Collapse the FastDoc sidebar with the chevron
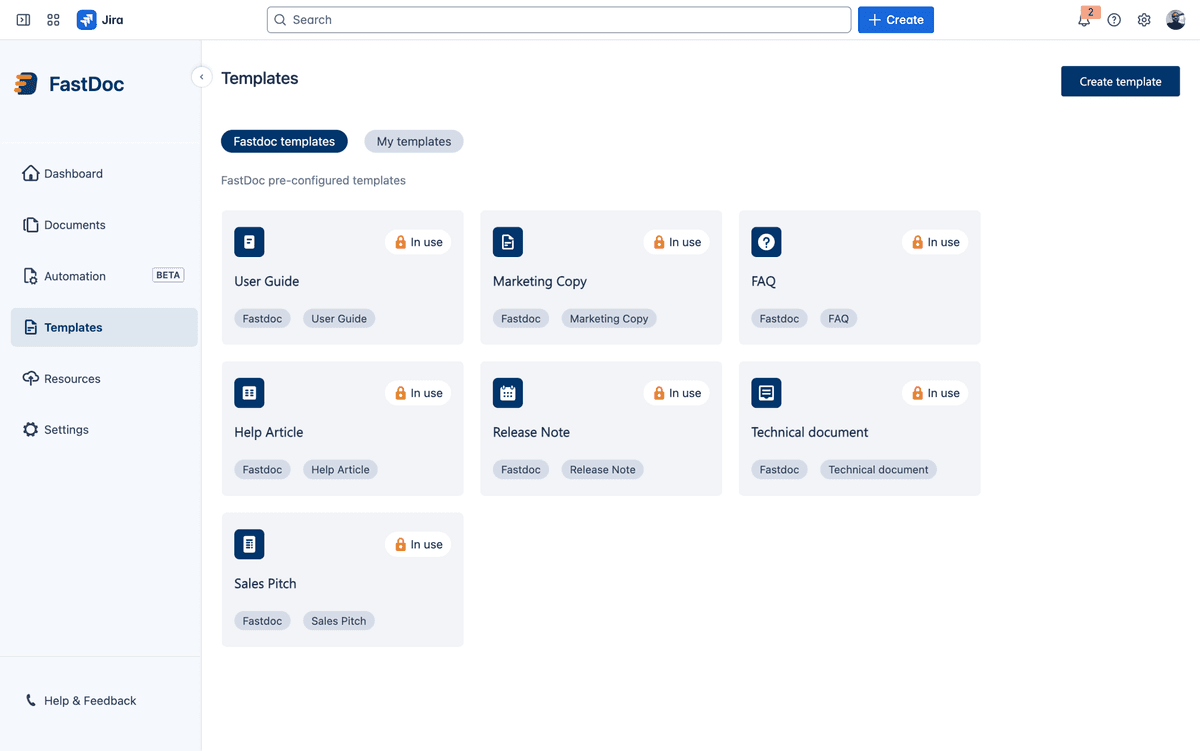Screen dimensions: 1200x751 [201, 76]
